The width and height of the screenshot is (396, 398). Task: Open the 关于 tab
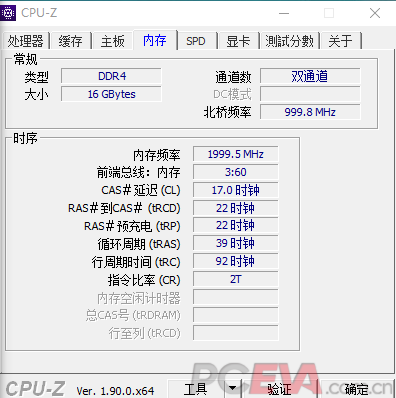pos(340,41)
